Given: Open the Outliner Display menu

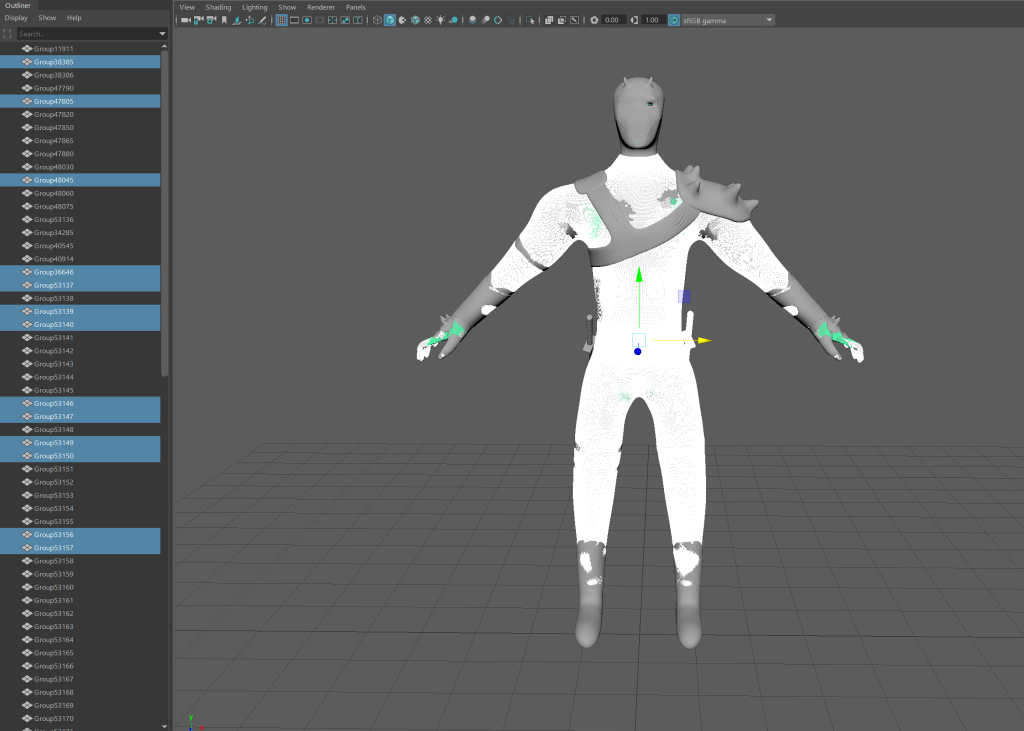Looking at the screenshot, I should click(x=16, y=18).
